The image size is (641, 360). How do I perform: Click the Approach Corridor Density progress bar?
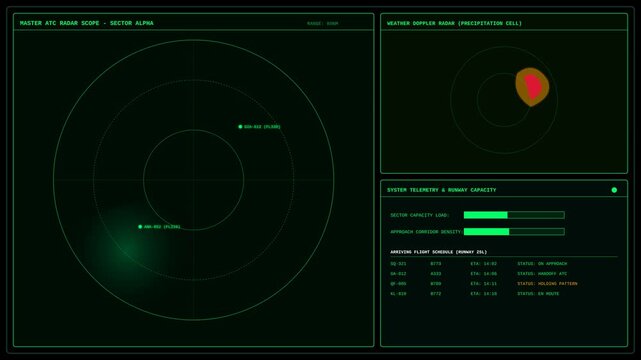(514, 232)
